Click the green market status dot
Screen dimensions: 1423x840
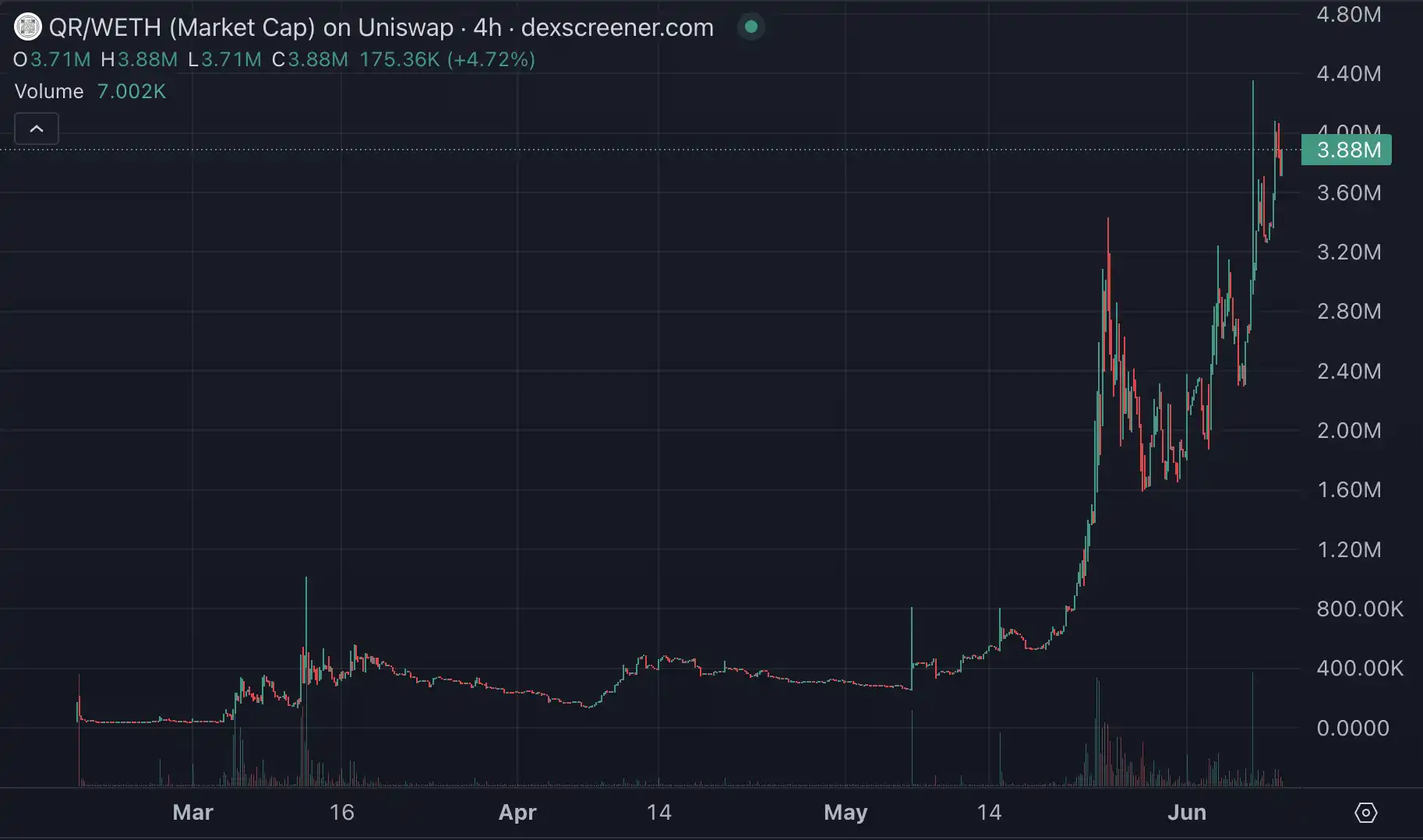(x=751, y=27)
